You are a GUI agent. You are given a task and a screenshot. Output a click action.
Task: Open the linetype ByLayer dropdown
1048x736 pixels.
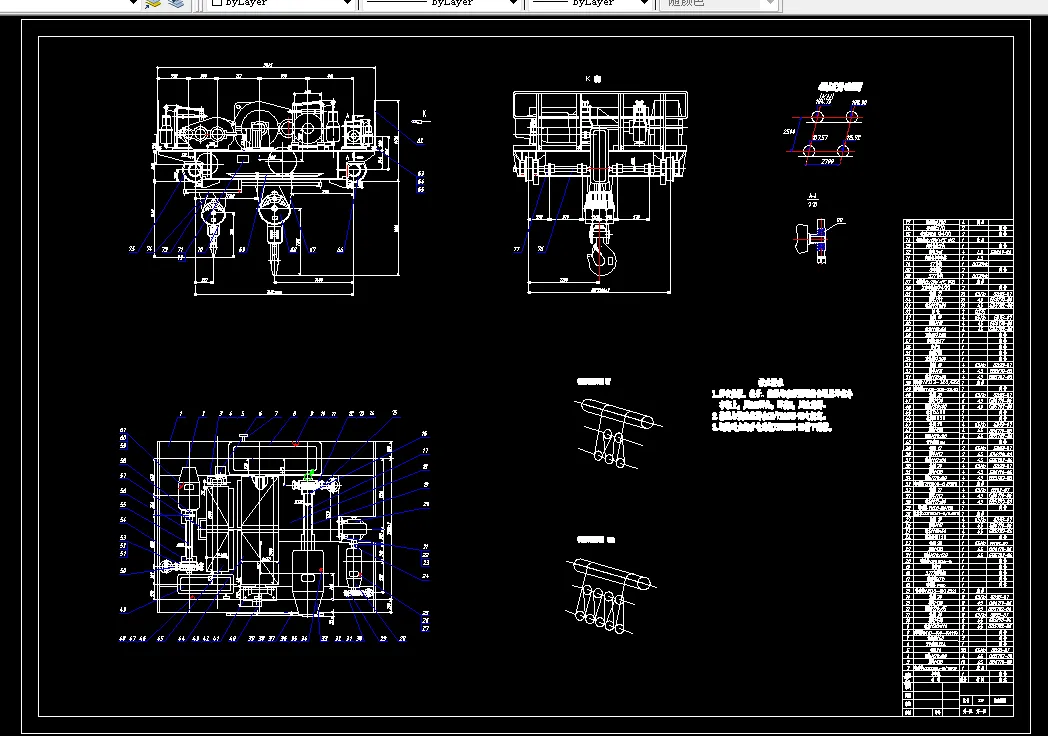(442, 3)
